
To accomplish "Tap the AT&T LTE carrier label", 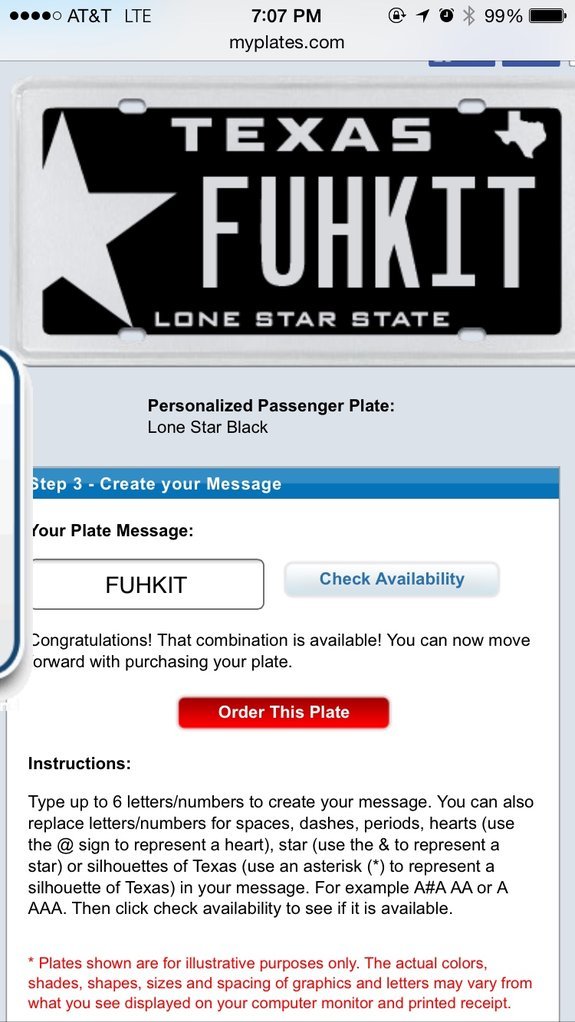I will click(x=109, y=16).
